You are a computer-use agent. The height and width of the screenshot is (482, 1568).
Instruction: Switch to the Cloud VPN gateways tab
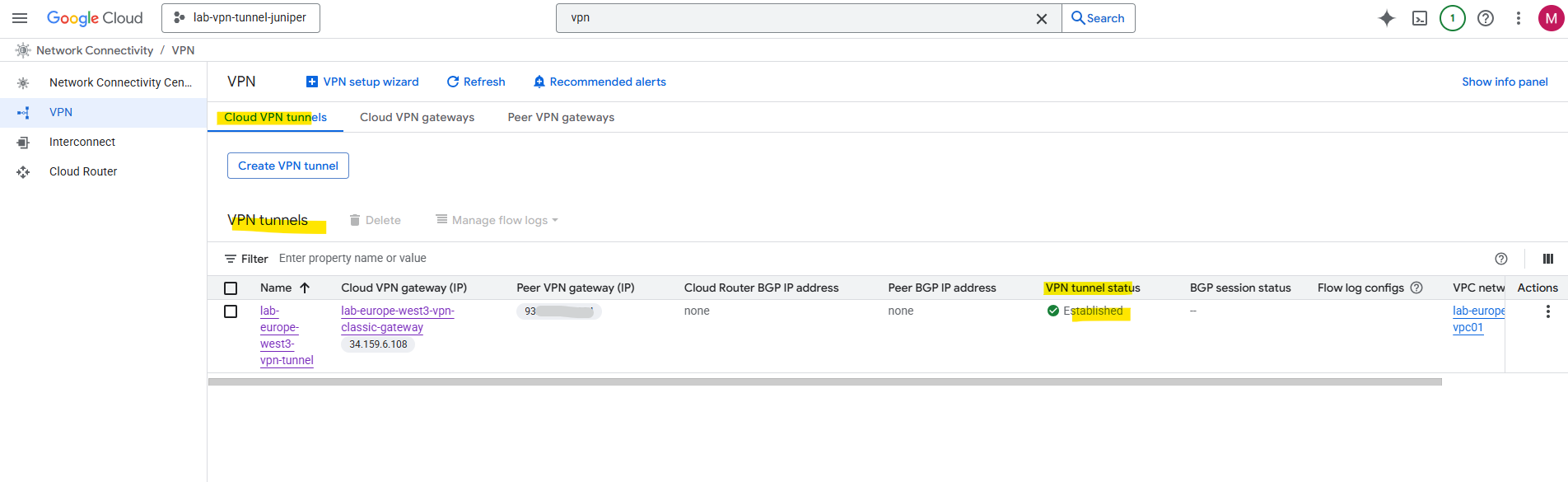point(417,117)
